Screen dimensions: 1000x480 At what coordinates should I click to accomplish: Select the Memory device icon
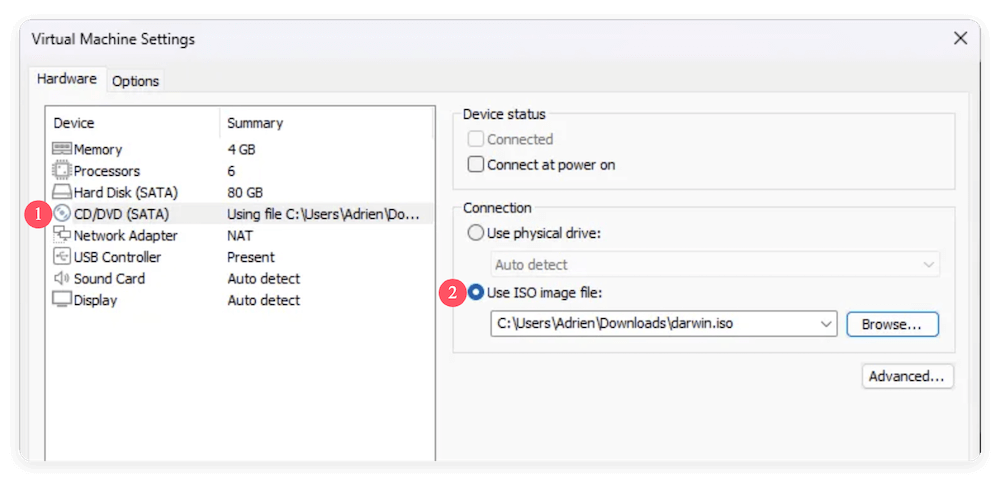(x=62, y=149)
